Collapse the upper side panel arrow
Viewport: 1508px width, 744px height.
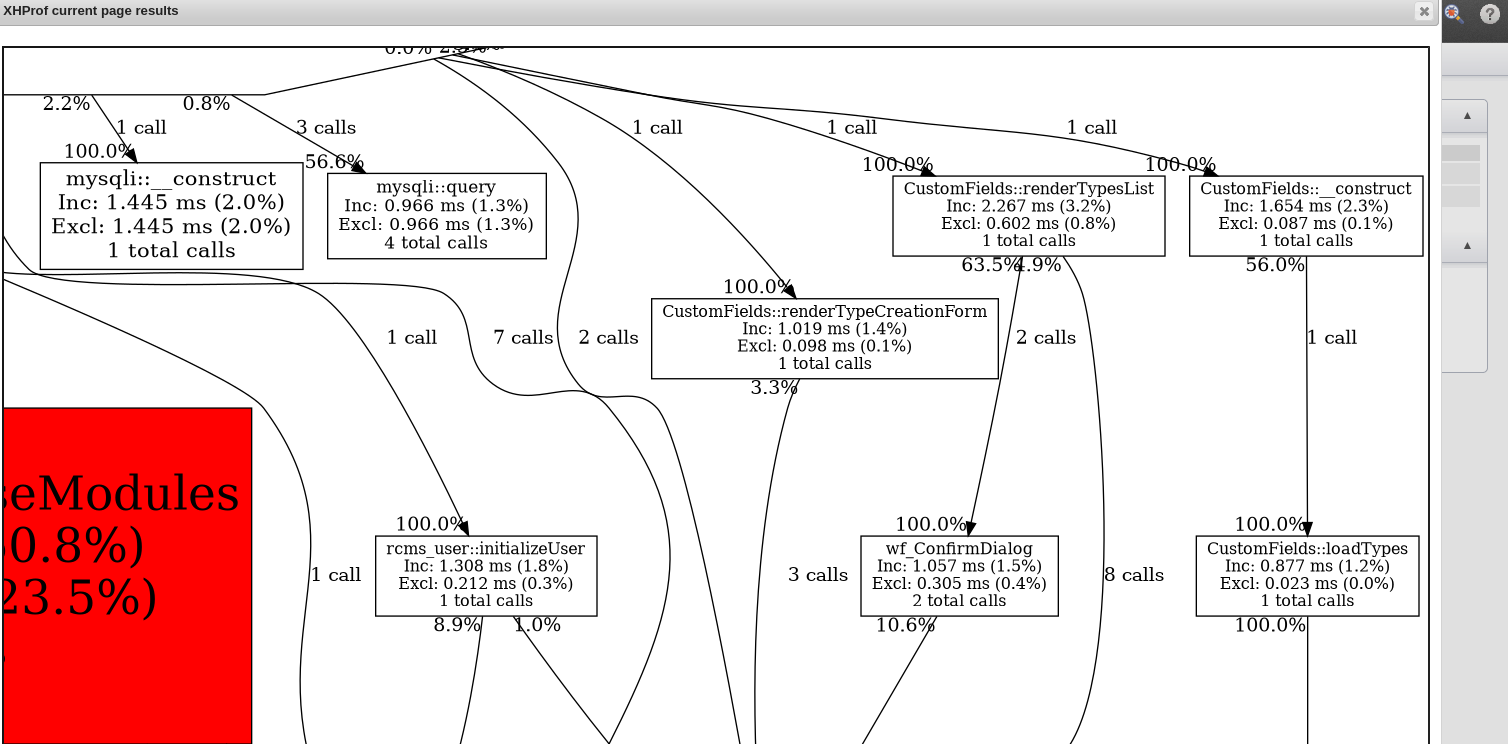click(x=1467, y=116)
